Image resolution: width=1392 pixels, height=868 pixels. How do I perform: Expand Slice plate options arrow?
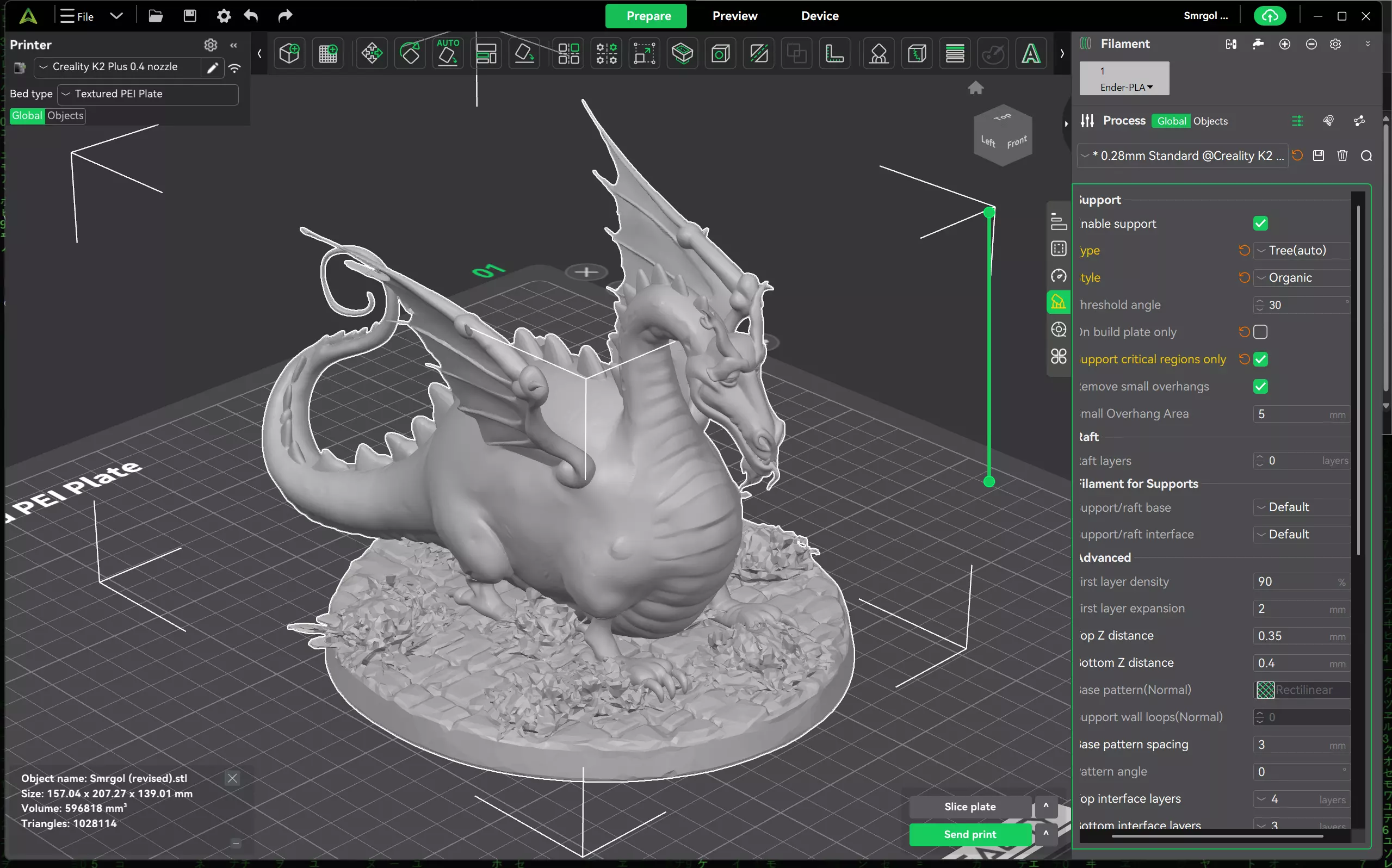tap(1045, 807)
